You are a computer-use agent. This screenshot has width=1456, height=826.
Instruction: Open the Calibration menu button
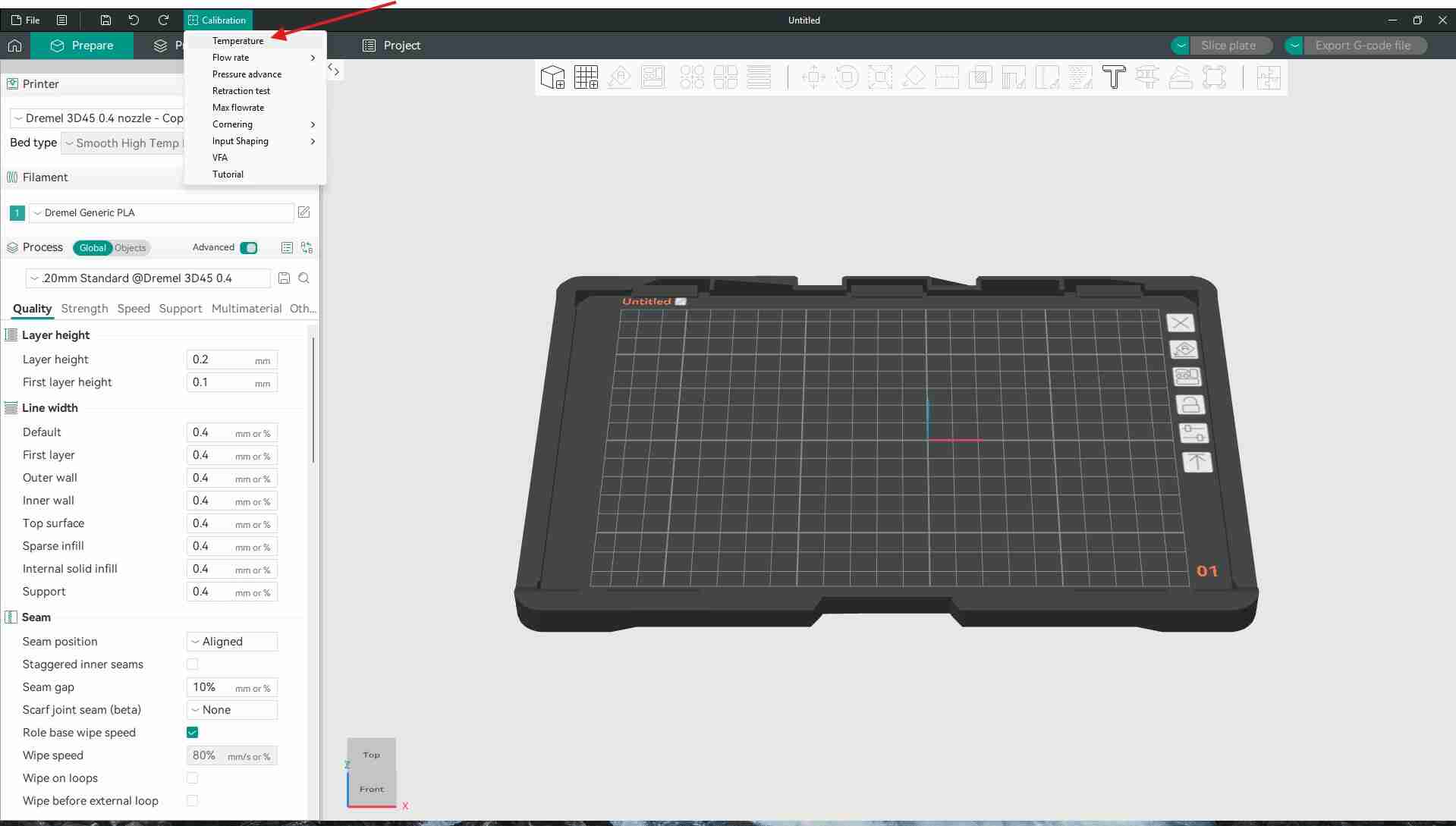(x=217, y=20)
